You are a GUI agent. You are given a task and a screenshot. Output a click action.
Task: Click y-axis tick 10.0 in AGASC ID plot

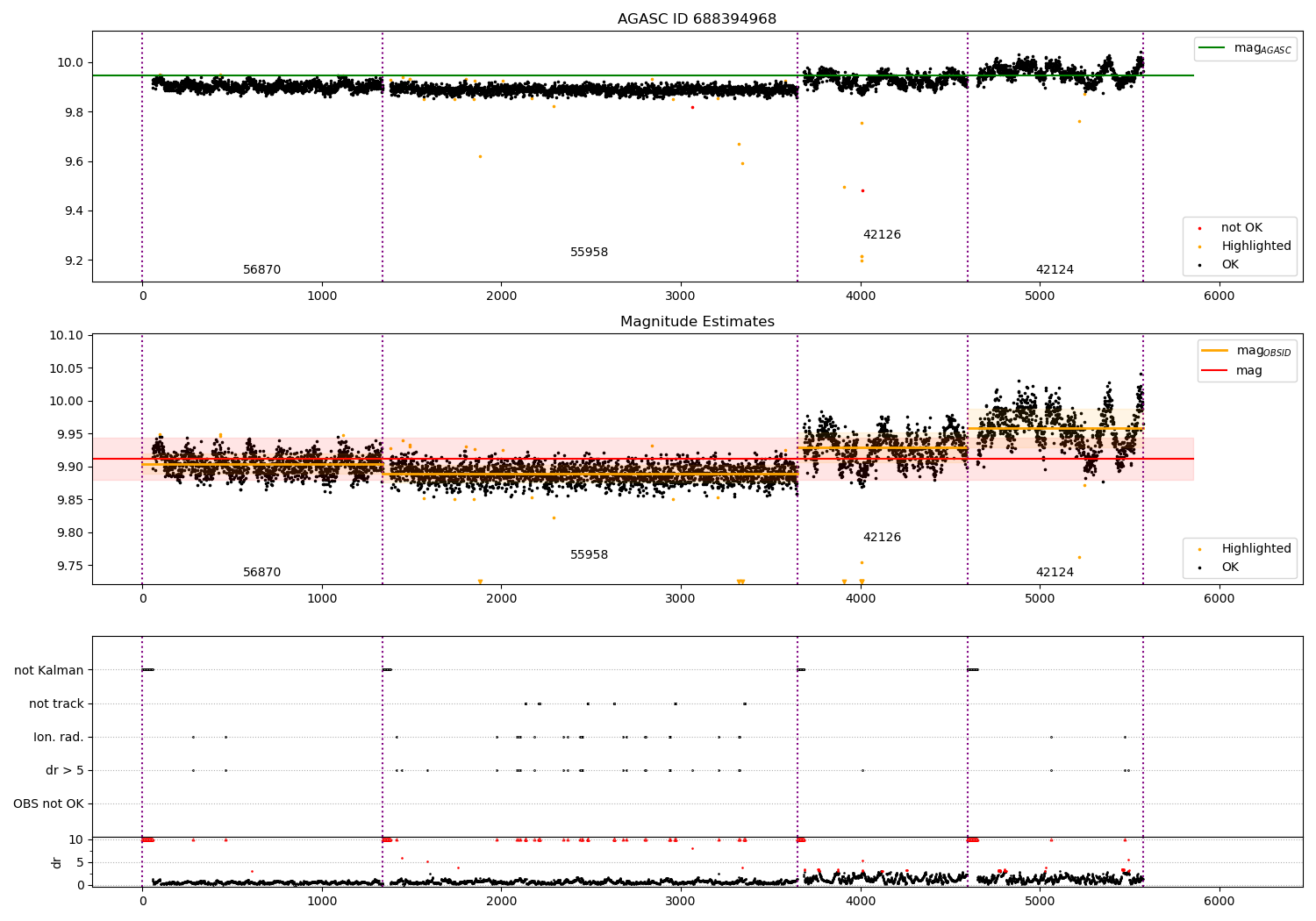tap(70, 63)
